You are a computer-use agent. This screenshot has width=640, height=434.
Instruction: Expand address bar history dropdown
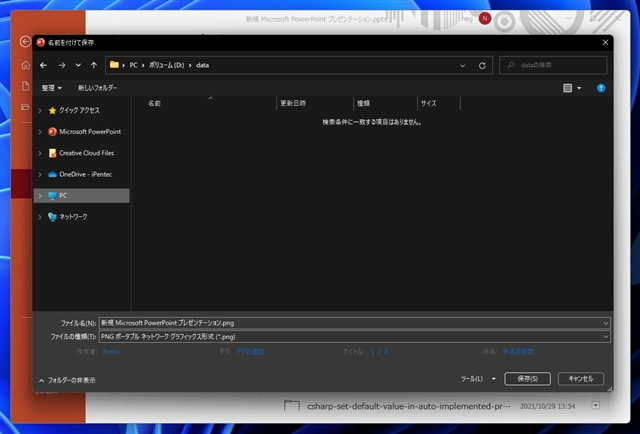(462, 65)
